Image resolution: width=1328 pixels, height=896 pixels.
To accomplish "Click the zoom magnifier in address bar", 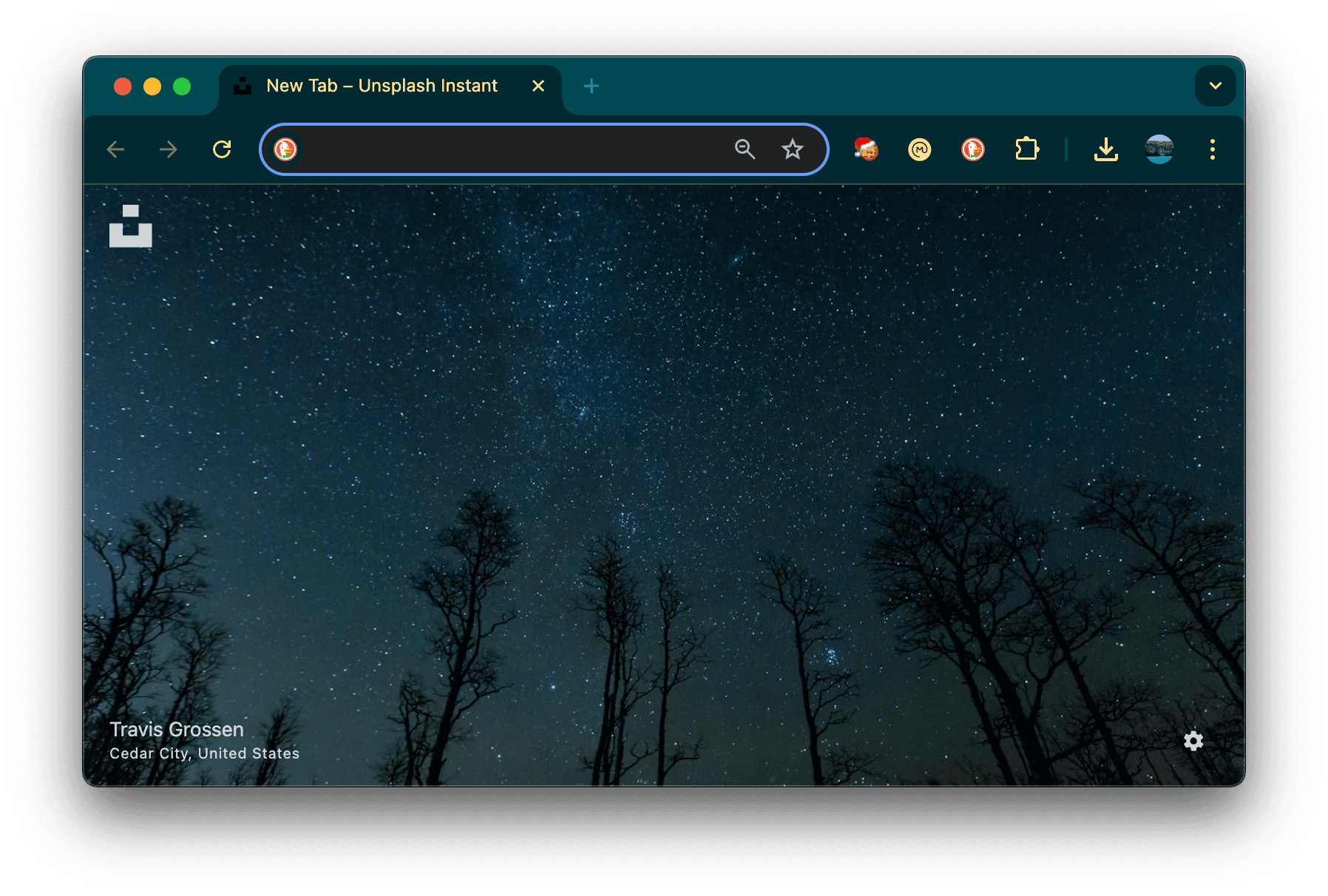I will tap(745, 149).
